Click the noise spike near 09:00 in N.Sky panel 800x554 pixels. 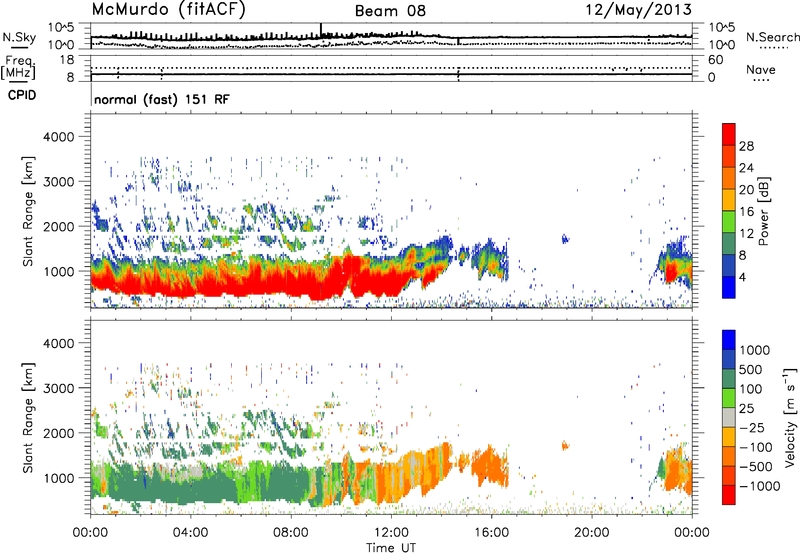[x=321, y=30]
